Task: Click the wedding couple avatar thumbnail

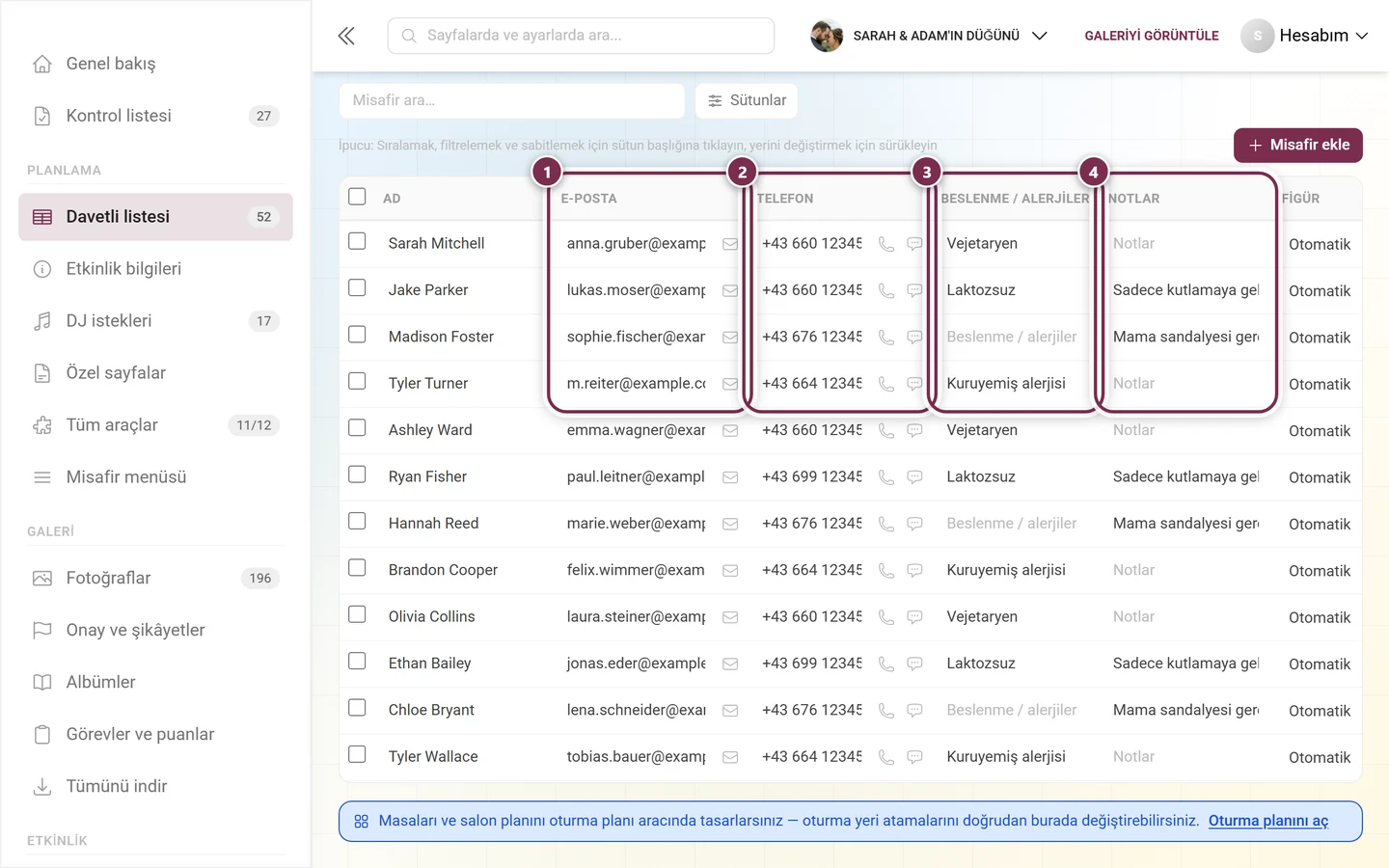Action: (827, 36)
